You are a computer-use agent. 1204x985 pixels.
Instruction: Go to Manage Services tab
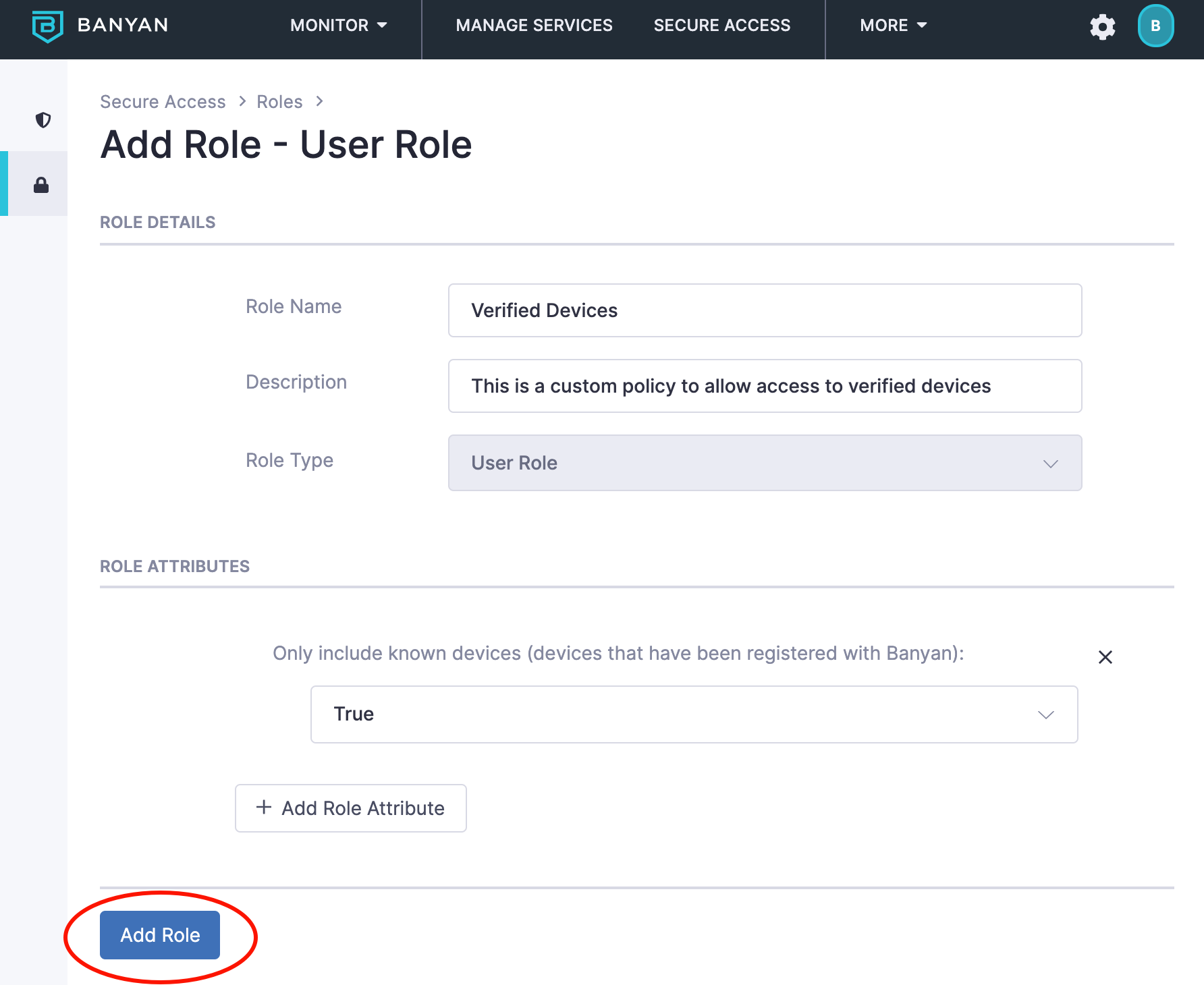pyautogui.click(x=534, y=26)
